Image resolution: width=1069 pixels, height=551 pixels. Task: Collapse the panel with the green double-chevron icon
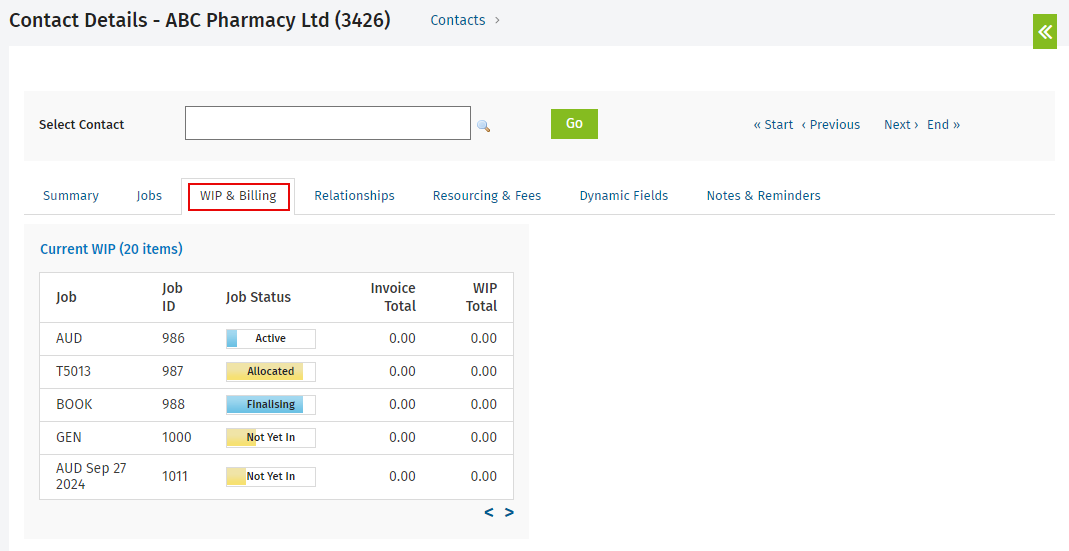click(x=1044, y=31)
